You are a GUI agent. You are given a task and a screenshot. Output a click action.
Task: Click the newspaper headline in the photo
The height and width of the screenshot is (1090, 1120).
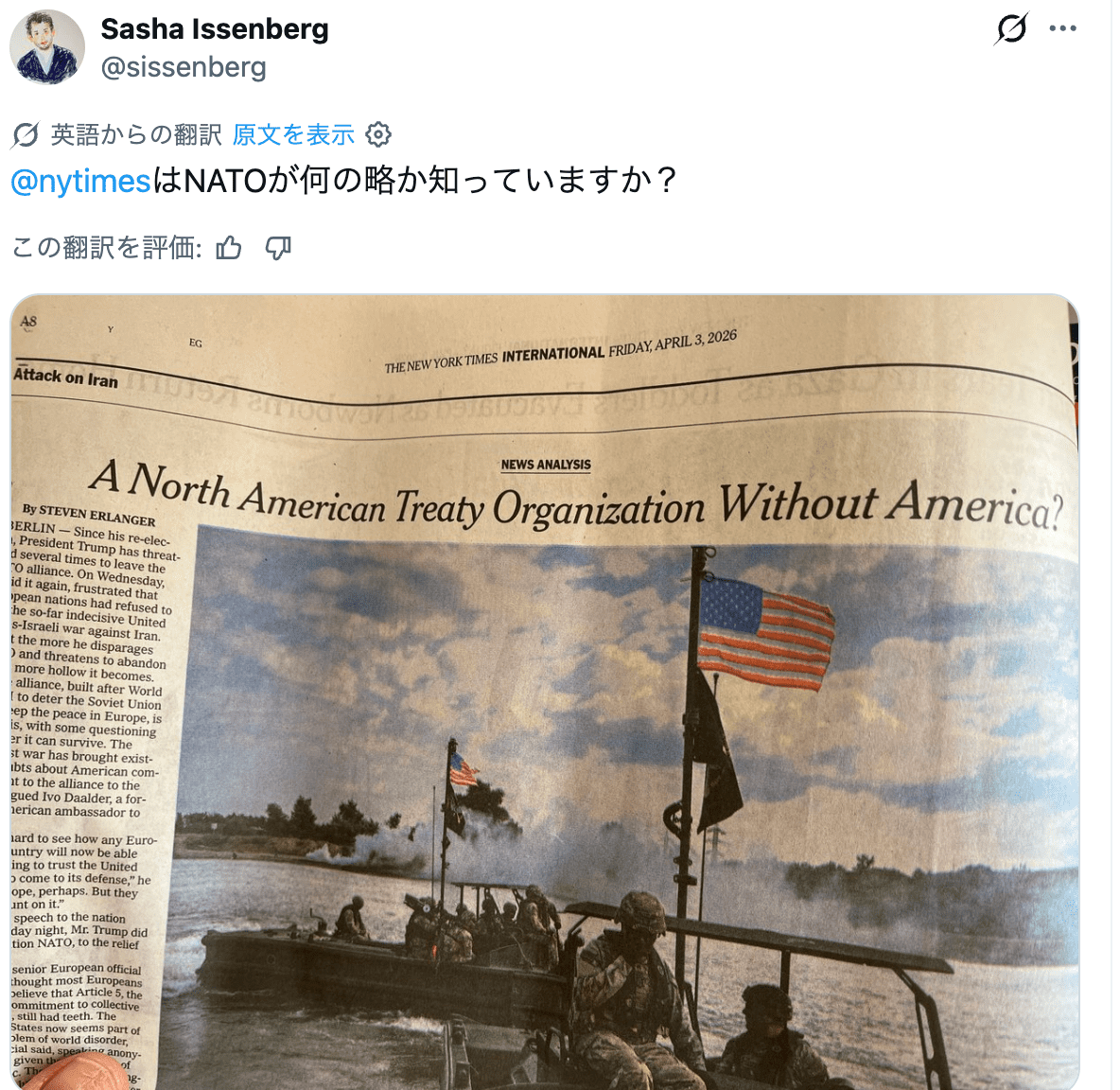click(x=576, y=500)
